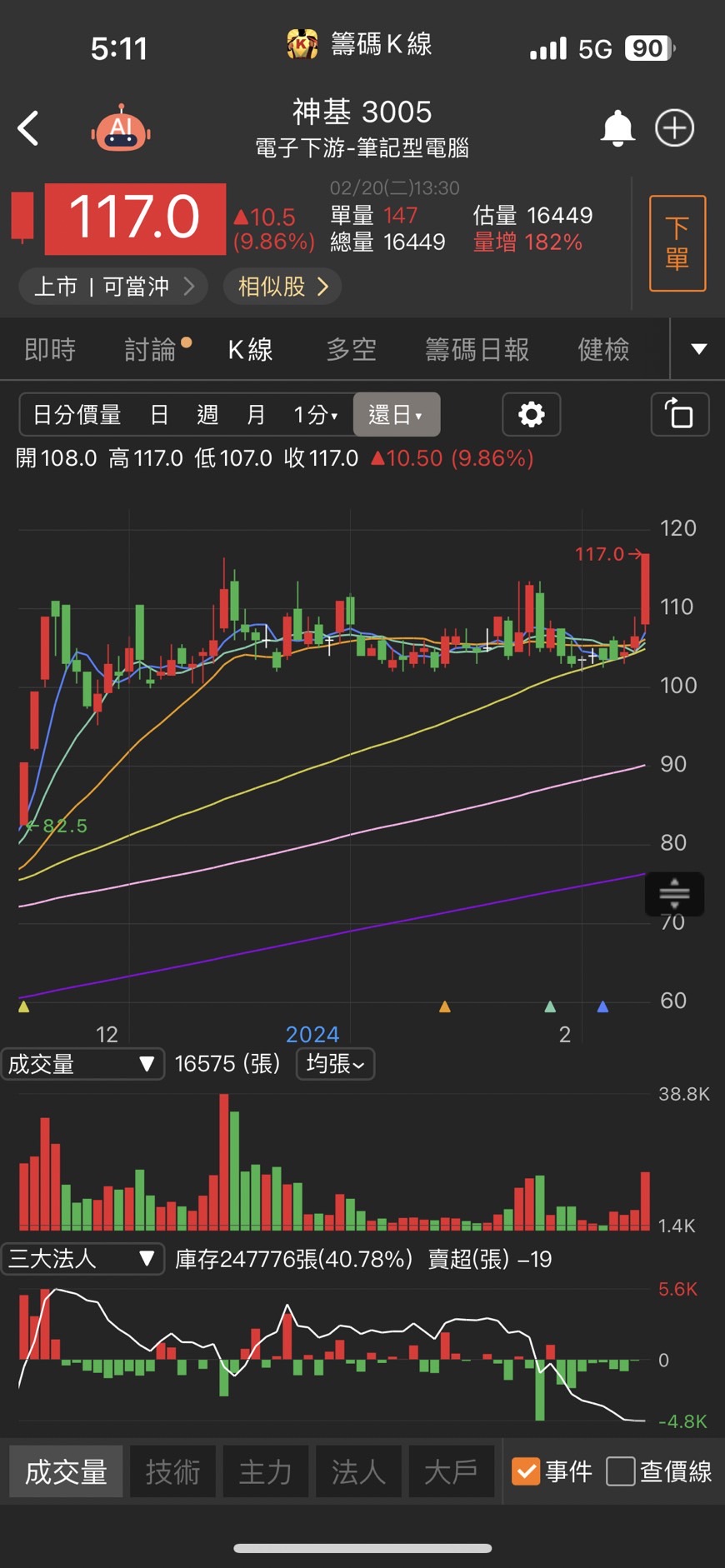Tap the blue event triangle marker
This screenshot has height=1568, width=725.
pyautogui.click(x=602, y=1006)
